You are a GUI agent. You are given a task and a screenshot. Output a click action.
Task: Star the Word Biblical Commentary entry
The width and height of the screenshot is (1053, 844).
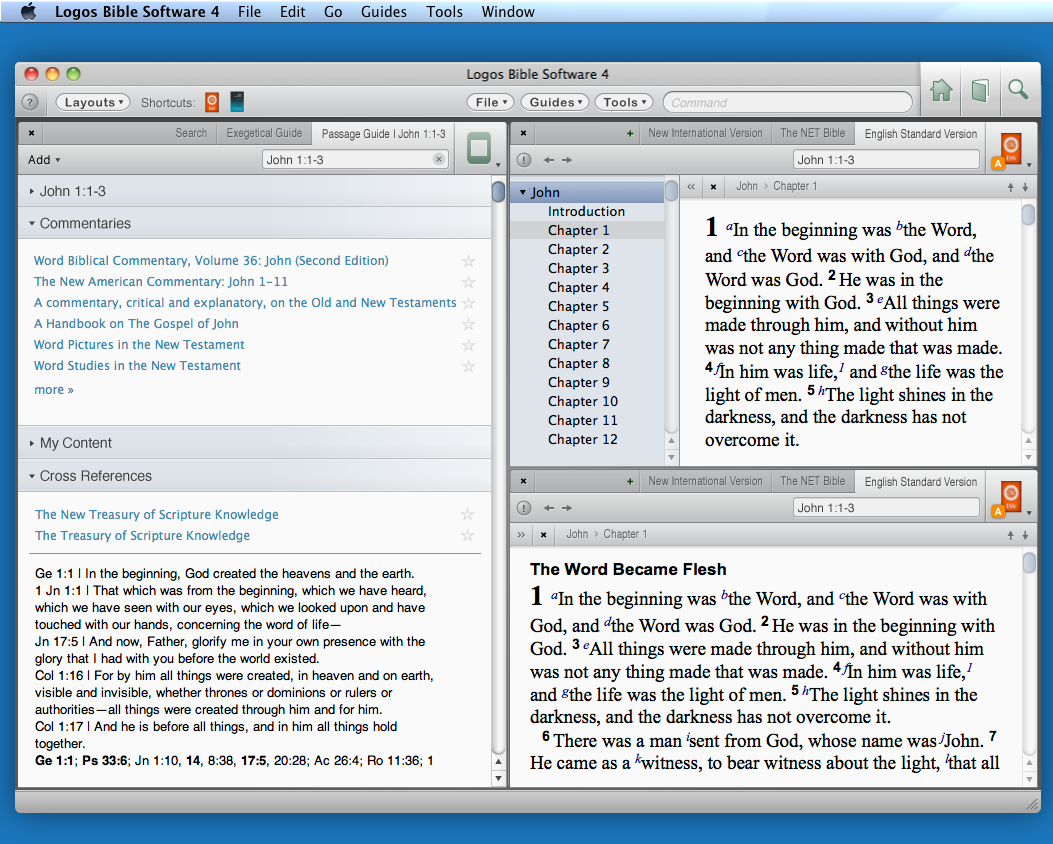[468, 261]
